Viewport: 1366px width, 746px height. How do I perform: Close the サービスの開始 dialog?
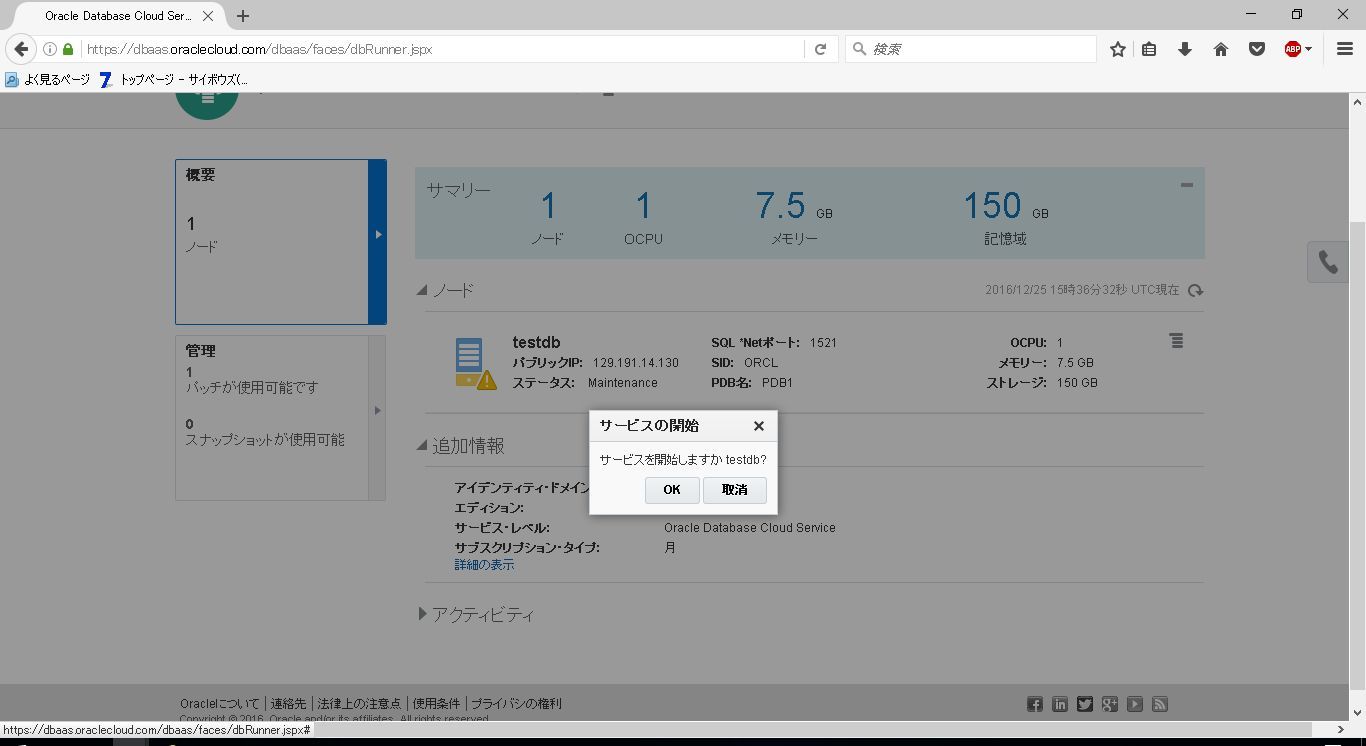click(759, 426)
